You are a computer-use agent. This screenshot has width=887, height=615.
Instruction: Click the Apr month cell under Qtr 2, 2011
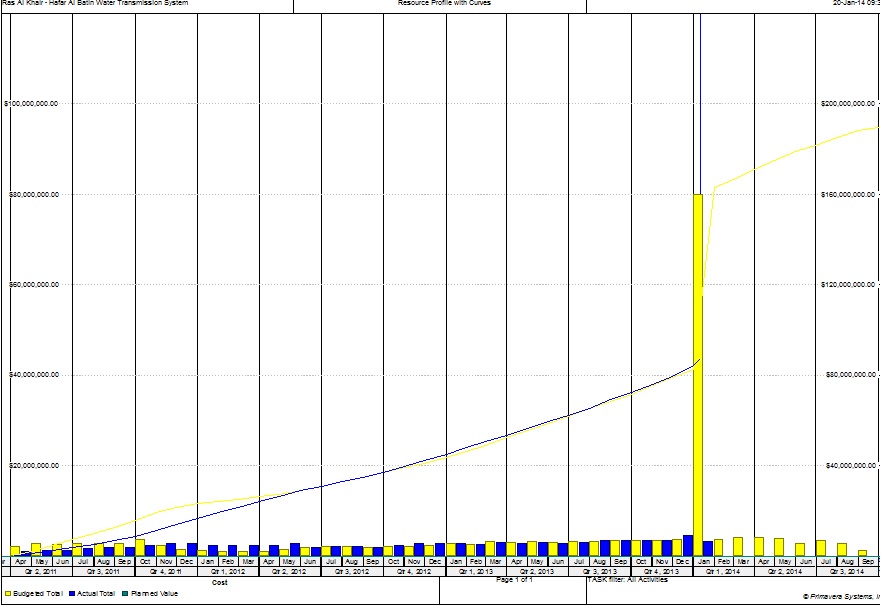click(21, 562)
